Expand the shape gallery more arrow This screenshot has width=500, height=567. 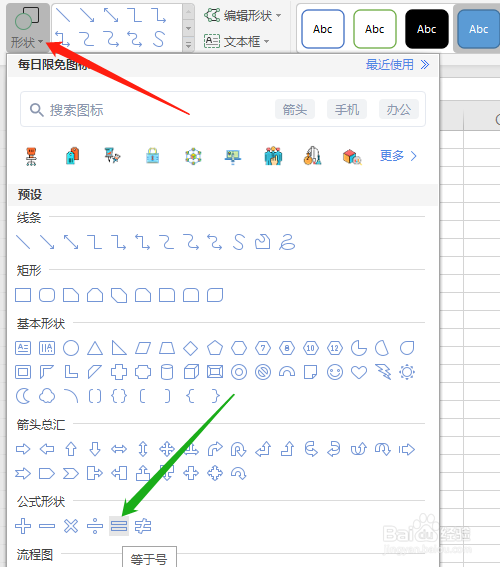click(188, 45)
